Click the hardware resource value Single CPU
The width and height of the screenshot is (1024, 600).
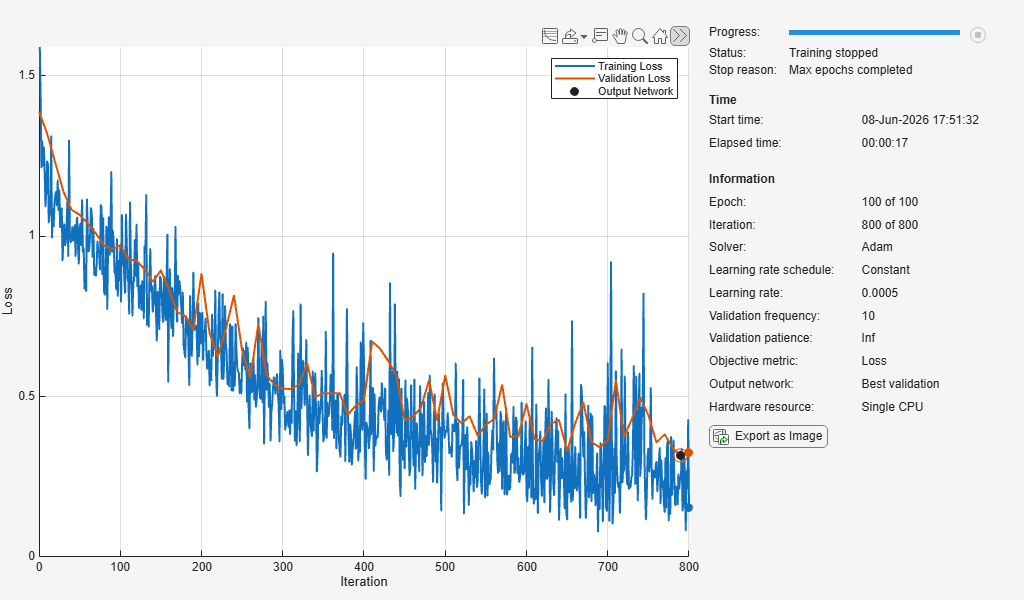tap(892, 407)
